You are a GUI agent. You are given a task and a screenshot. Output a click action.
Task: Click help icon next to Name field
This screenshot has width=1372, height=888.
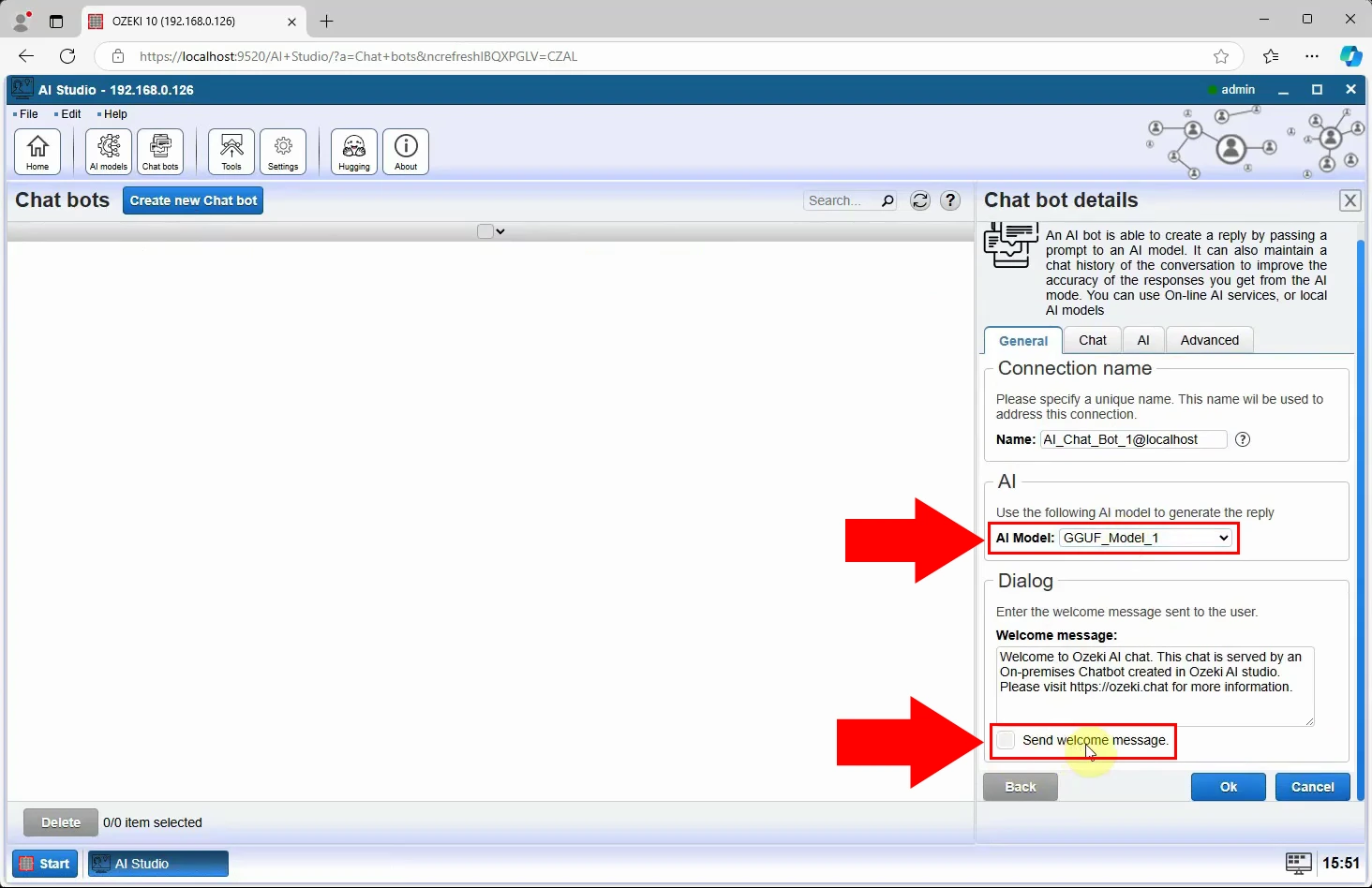pos(1243,439)
